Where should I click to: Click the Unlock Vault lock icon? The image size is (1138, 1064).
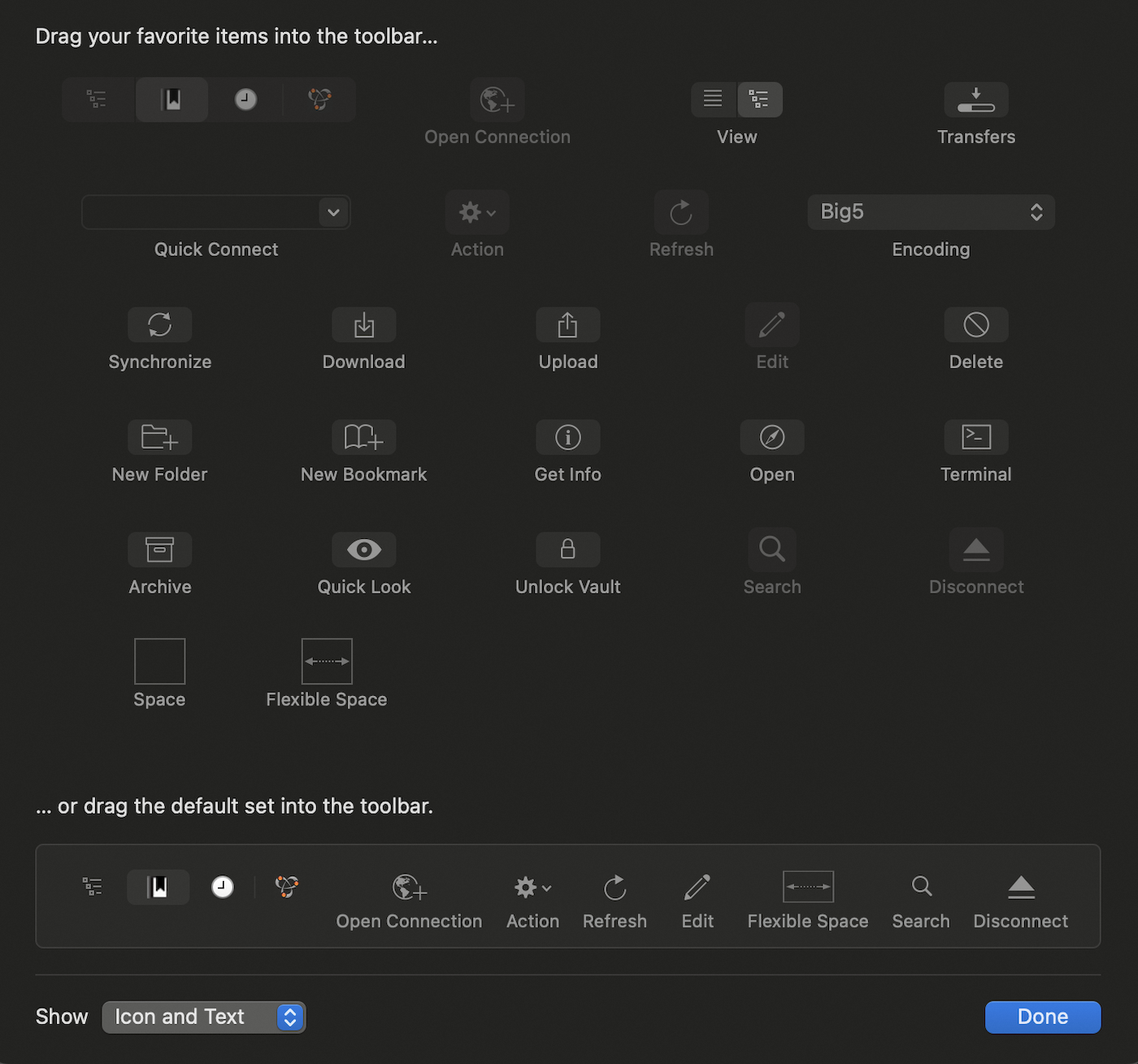pos(567,550)
